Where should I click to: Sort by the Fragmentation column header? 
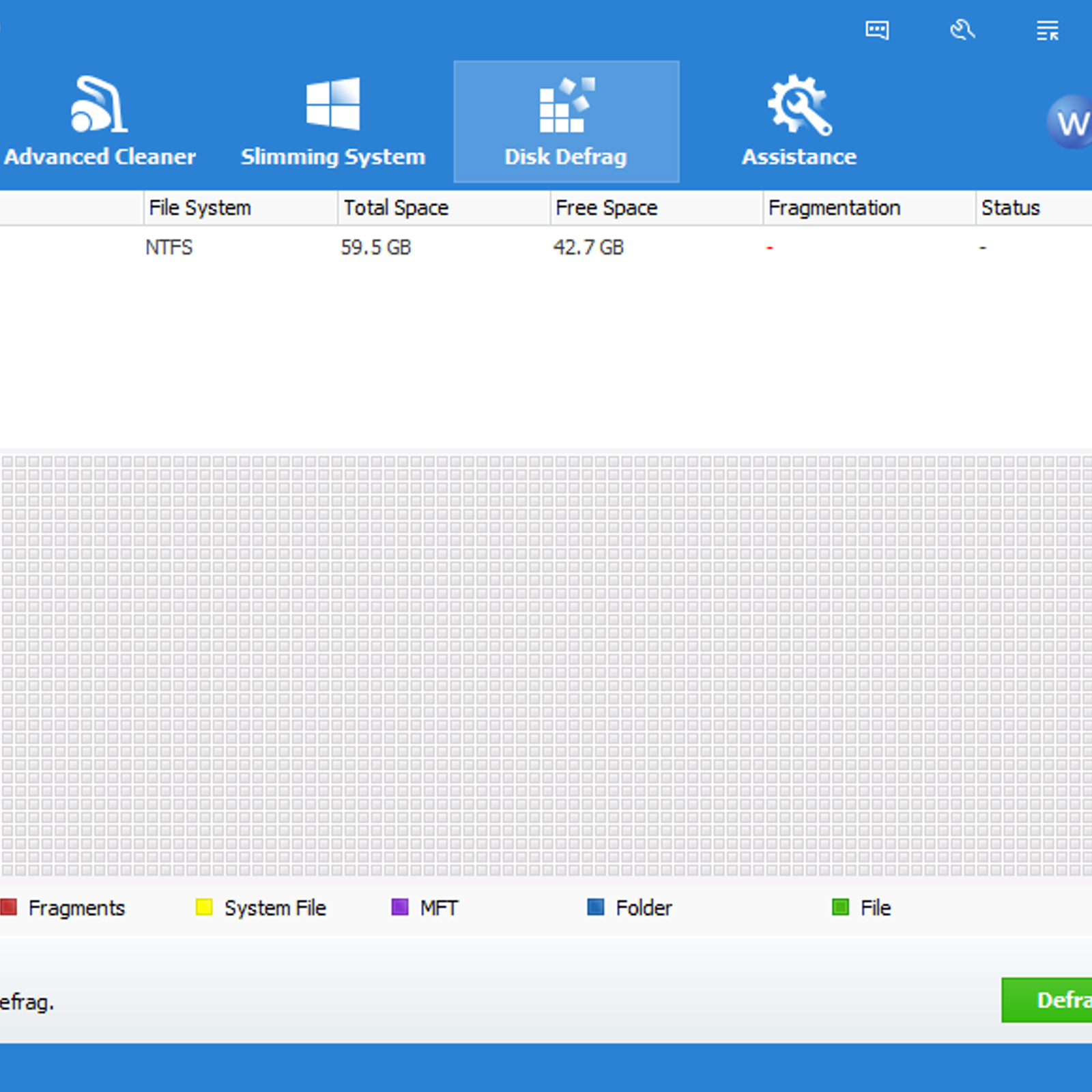click(x=869, y=207)
